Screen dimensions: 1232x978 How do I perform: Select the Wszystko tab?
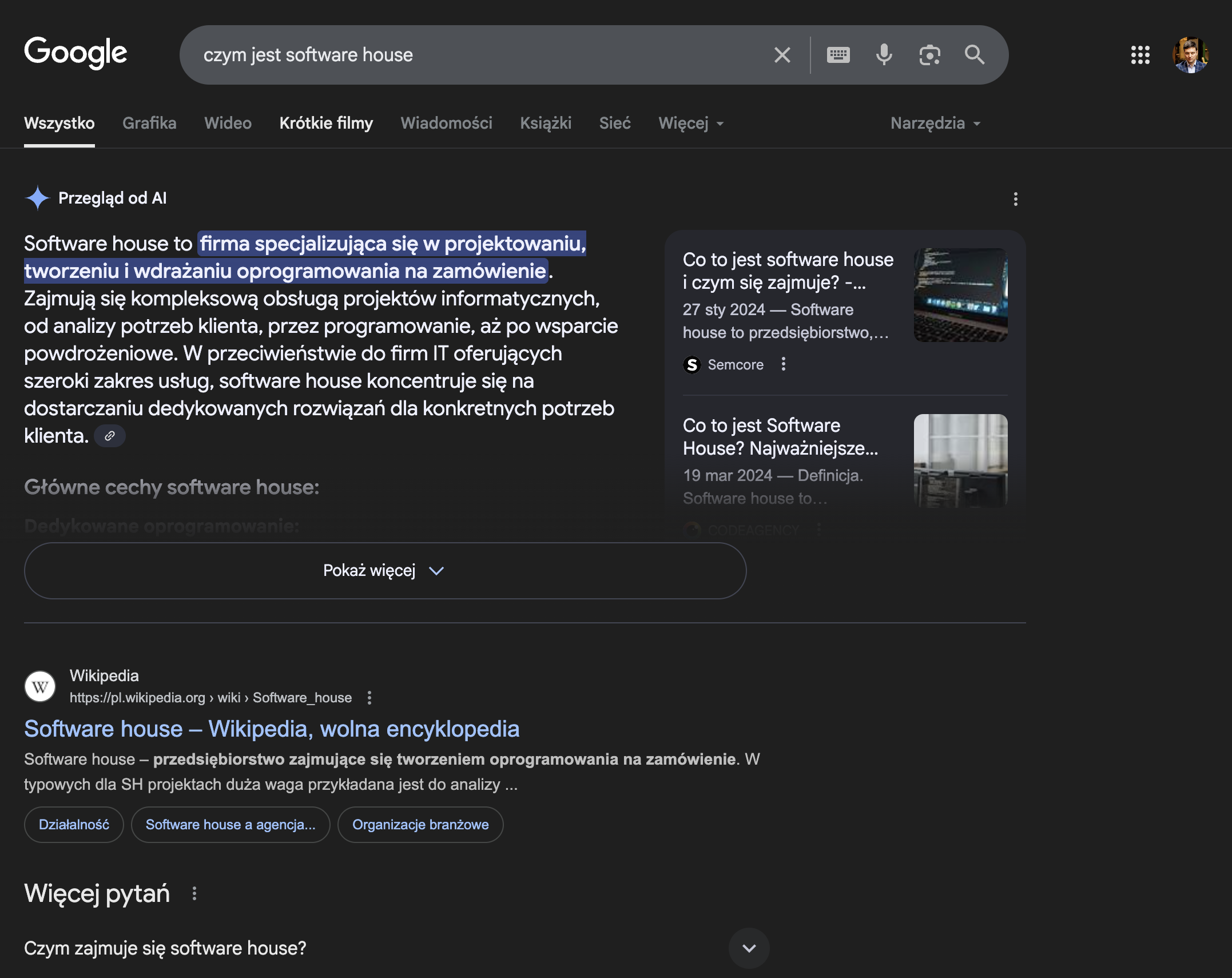click(59, 123)
